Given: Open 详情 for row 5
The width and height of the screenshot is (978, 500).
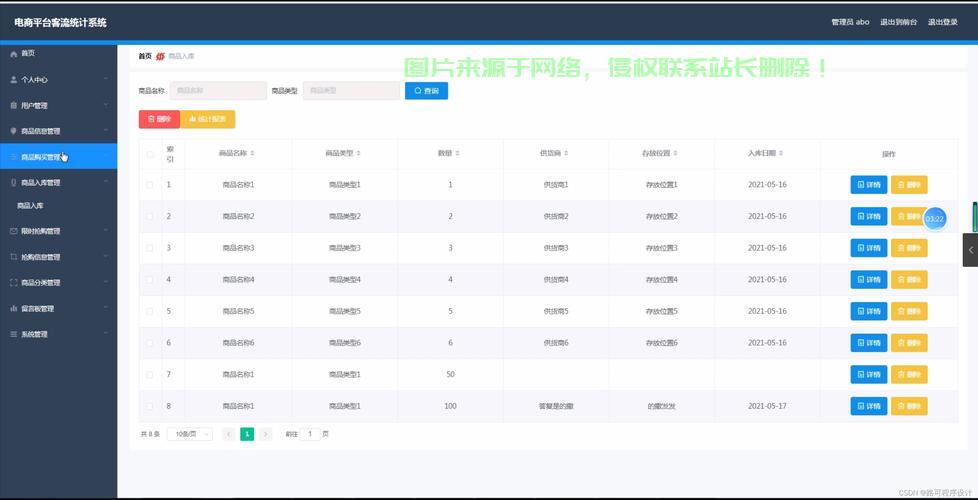Looking at the screenshot, I should click(x=869, y=311).
